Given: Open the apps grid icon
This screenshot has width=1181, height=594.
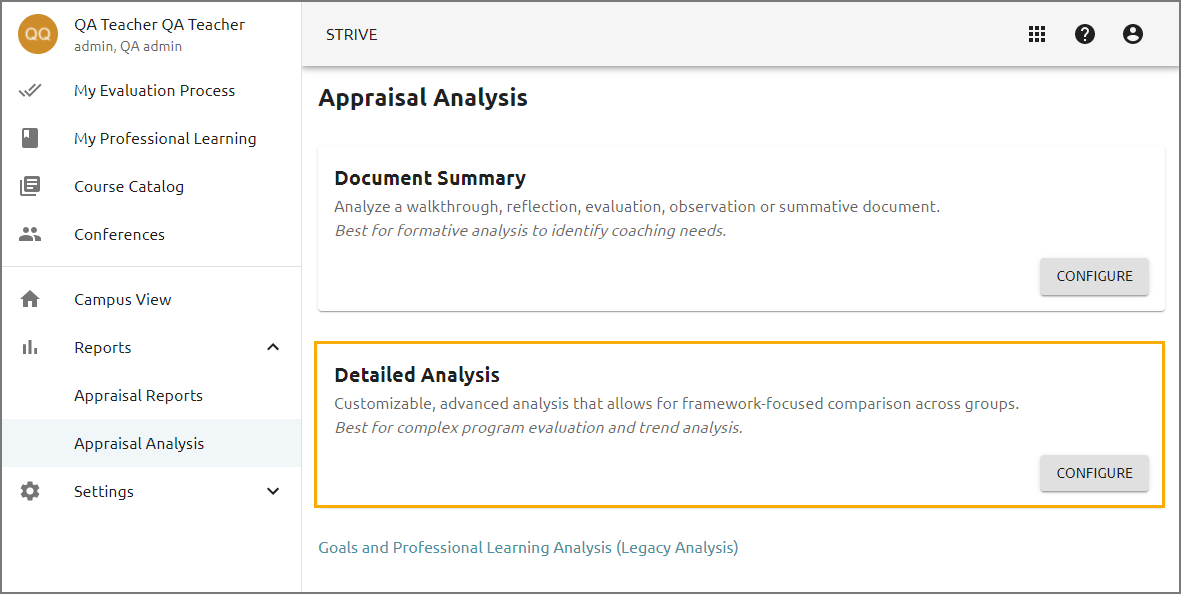Looking at the screenshot, I should [x=1037, y=34].
